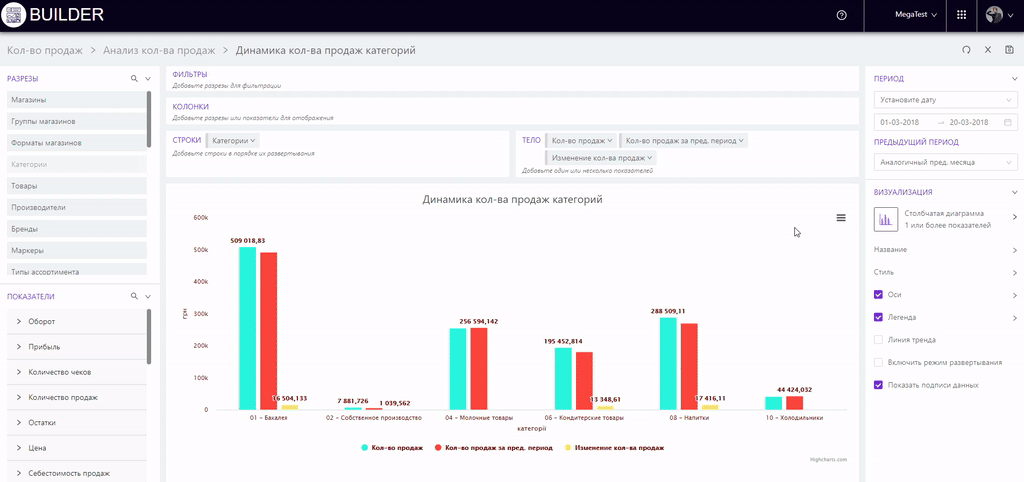This screenshot has width=1024, height=482.
Task: Open the Название settings row
Action: [945, 249]
